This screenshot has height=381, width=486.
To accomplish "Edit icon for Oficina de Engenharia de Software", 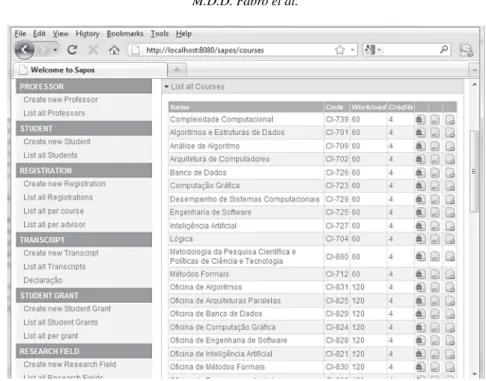I will pos(435,340).
